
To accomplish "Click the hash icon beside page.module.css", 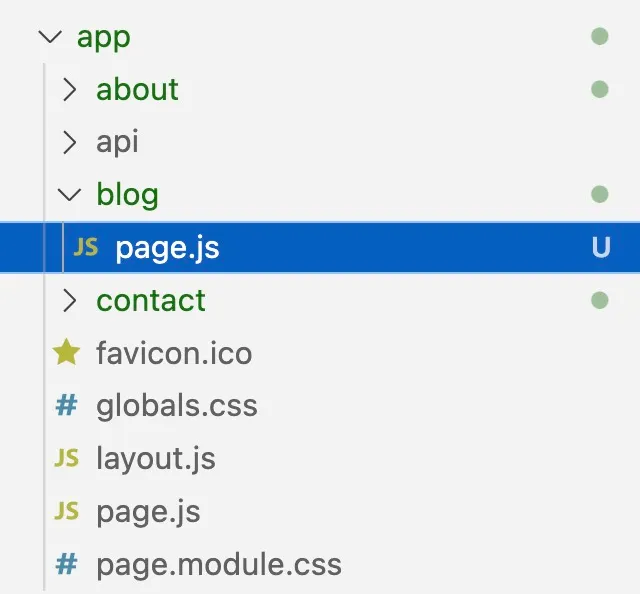I will [67, 564].
